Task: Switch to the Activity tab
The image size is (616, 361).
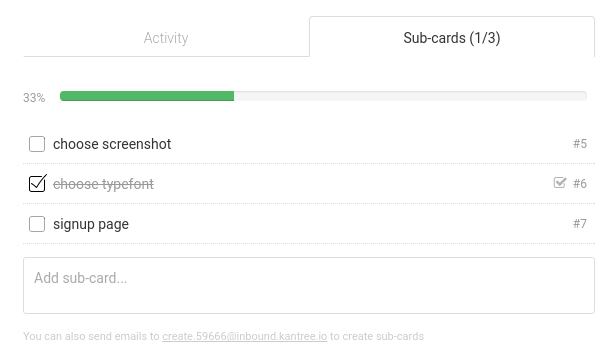Action: point(166,38)
